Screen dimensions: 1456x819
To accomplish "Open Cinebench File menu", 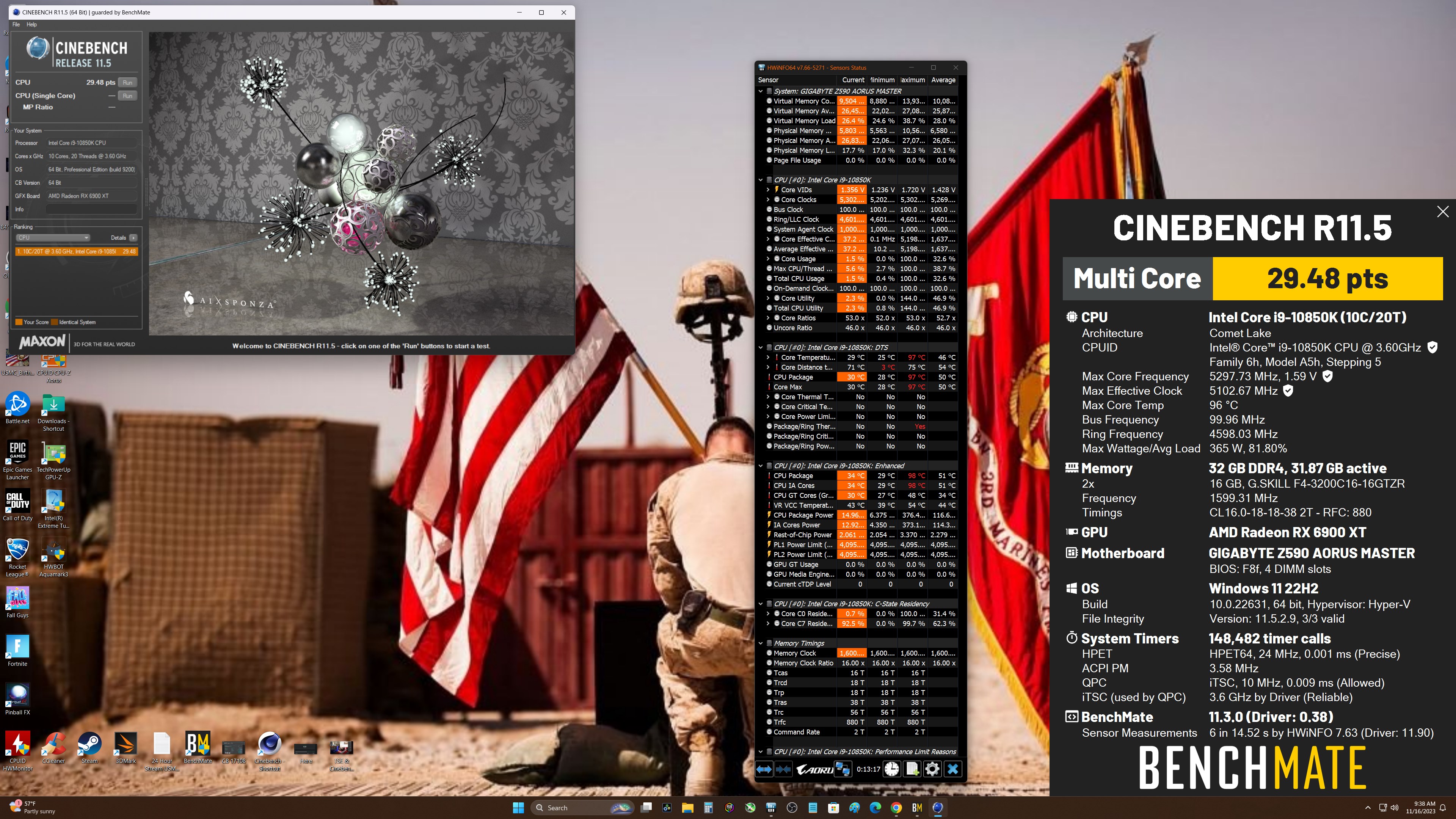I will (x=16, y=24).
